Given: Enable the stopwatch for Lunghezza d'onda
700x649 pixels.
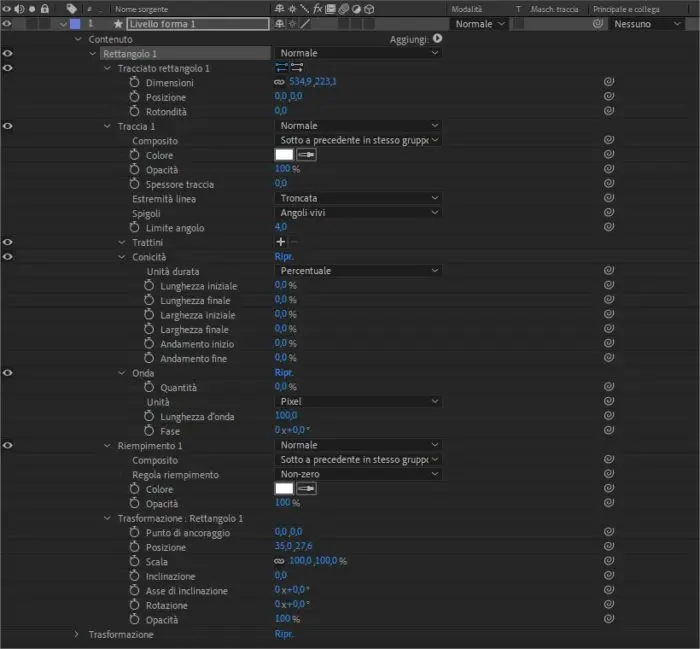Looking at the screenshot, I should (149, 416).
